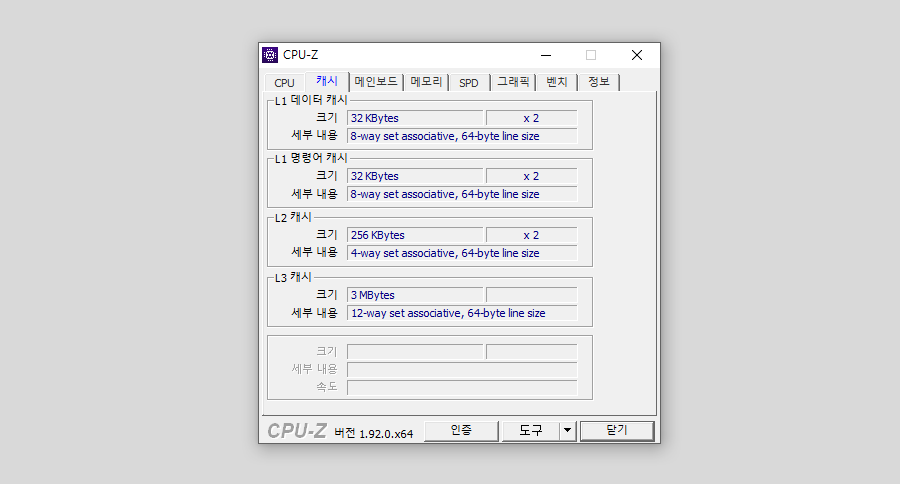The height and width of the screenshot is (484, 900).
Task: Click L3 캐시 3 MBytes size field
Action: [415, 295]
